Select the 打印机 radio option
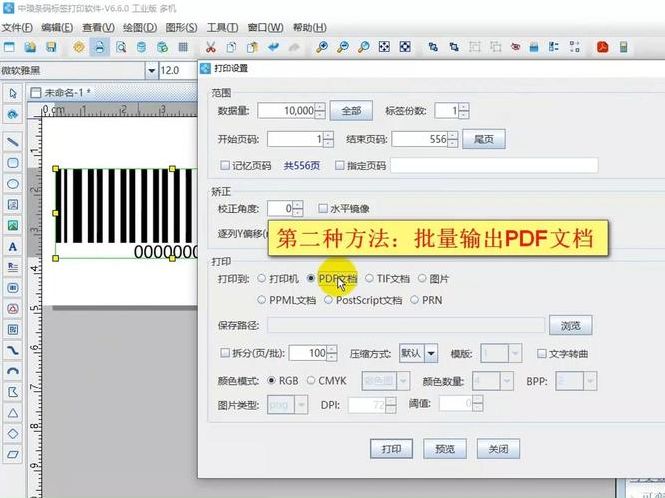665x498 pixels. tap(262, 278)
